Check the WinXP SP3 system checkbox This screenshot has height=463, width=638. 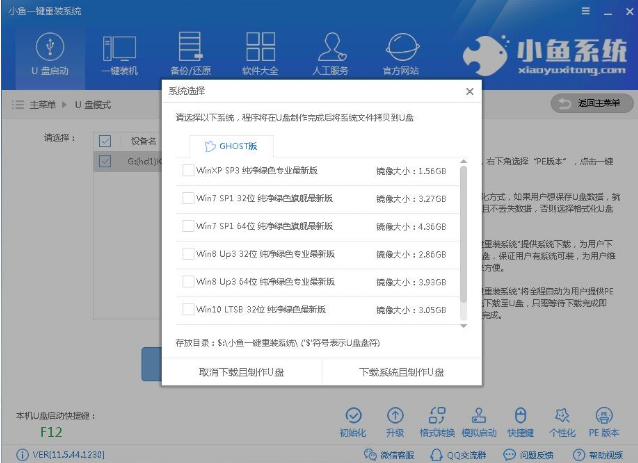click(189, 171)
